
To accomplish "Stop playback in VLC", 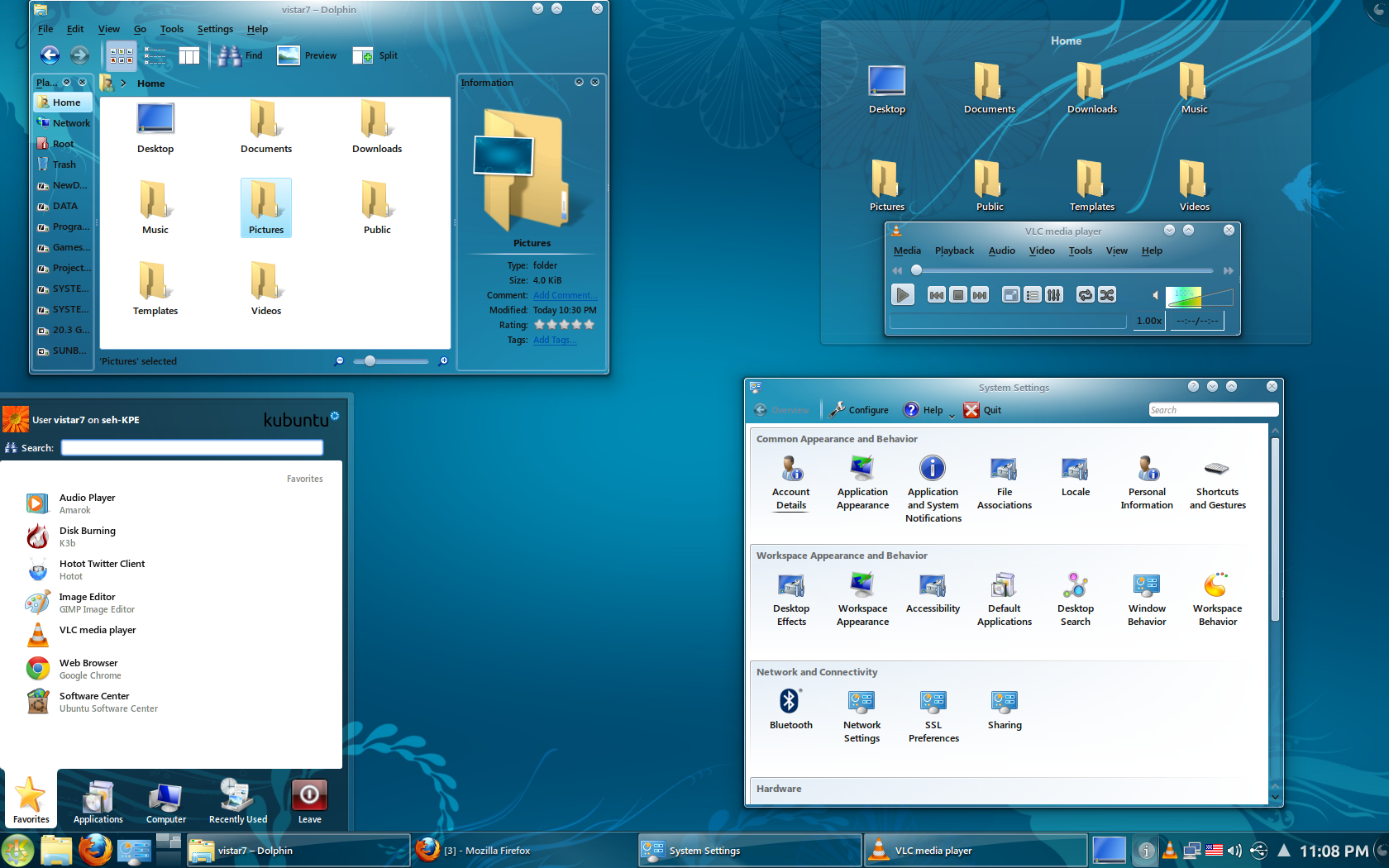I will click(x=957, y=295).
